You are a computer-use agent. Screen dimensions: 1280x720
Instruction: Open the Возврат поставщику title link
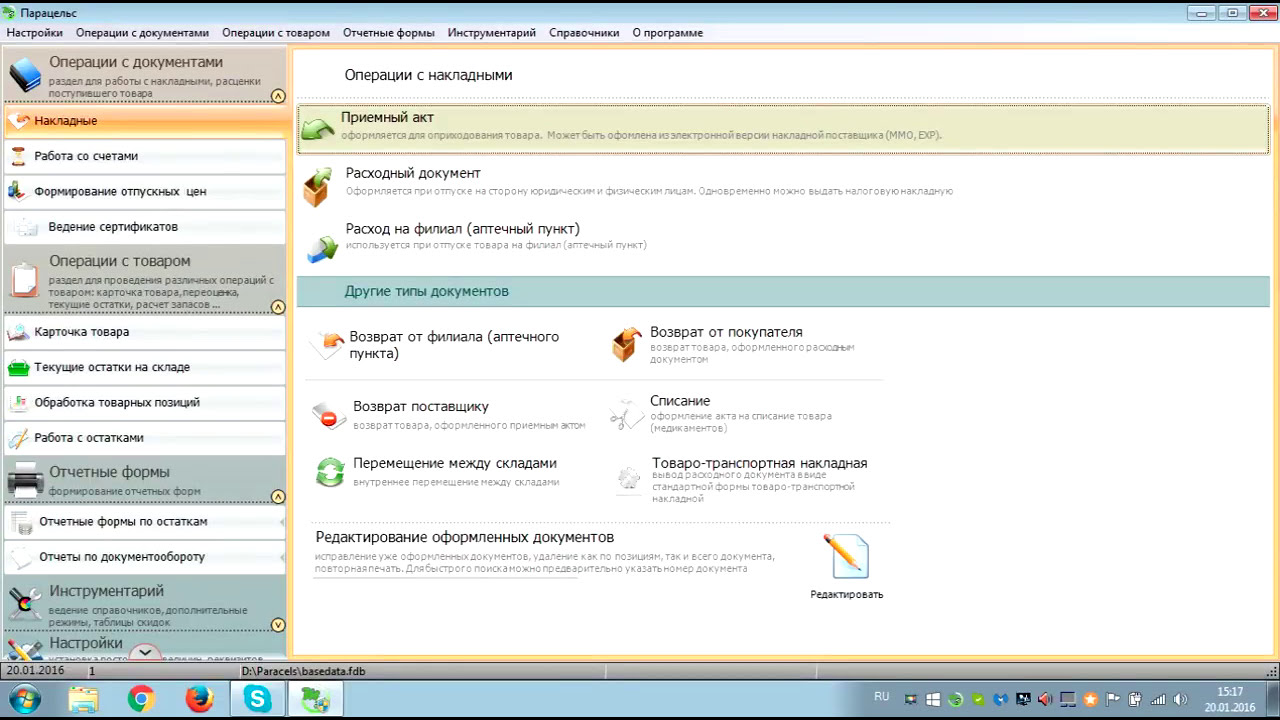pyautogui.click(x=421, y=407)
